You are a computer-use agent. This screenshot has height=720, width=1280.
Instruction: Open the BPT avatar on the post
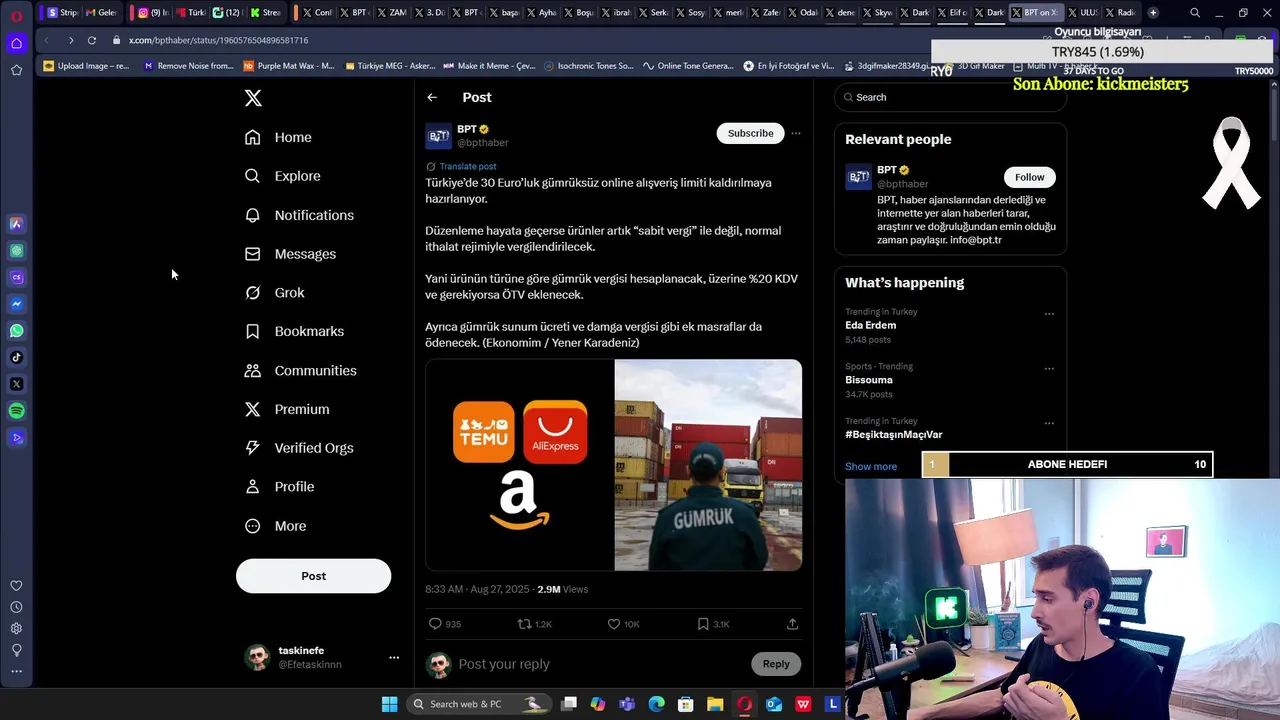click(438, 136)
